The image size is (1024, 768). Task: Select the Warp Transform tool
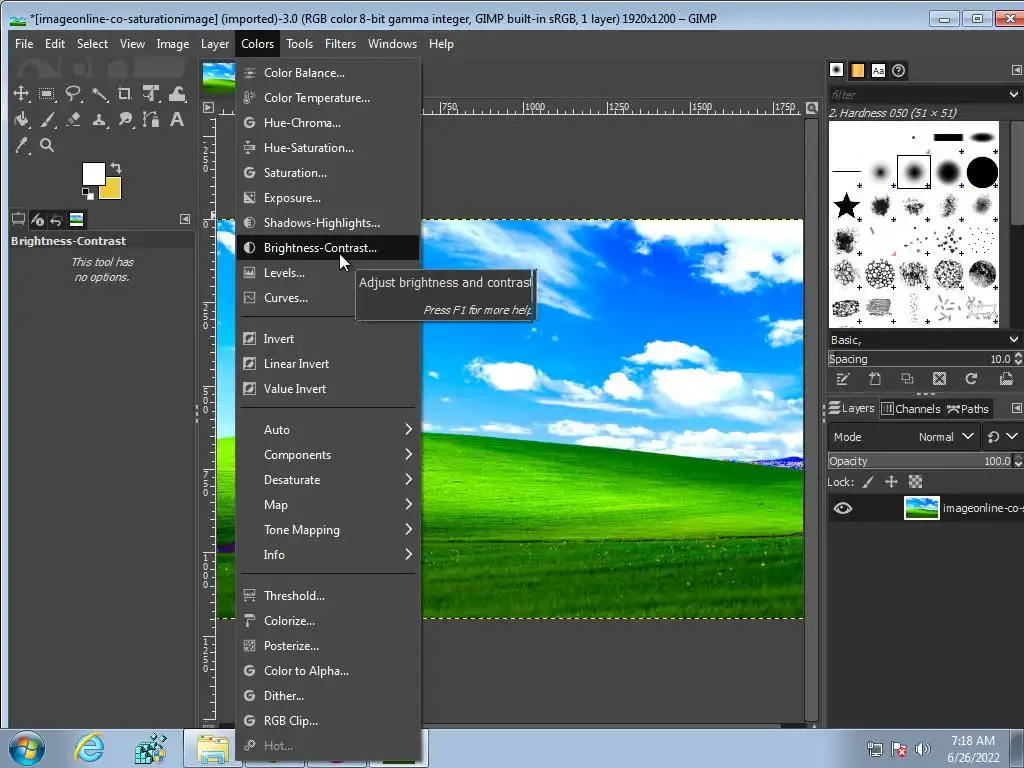pos(177,94)
